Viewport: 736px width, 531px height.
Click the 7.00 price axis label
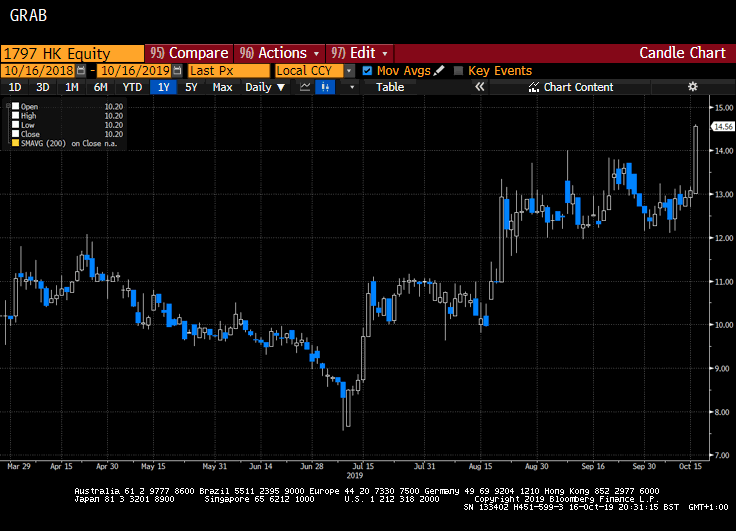point(723,455)
